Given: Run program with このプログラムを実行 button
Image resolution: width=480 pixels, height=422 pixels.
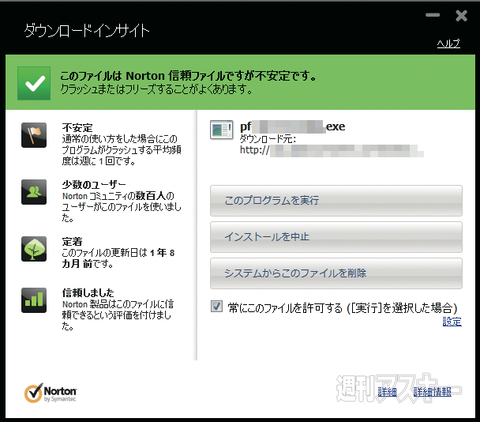Looking at the screenshot, I should tap(336, 201).
